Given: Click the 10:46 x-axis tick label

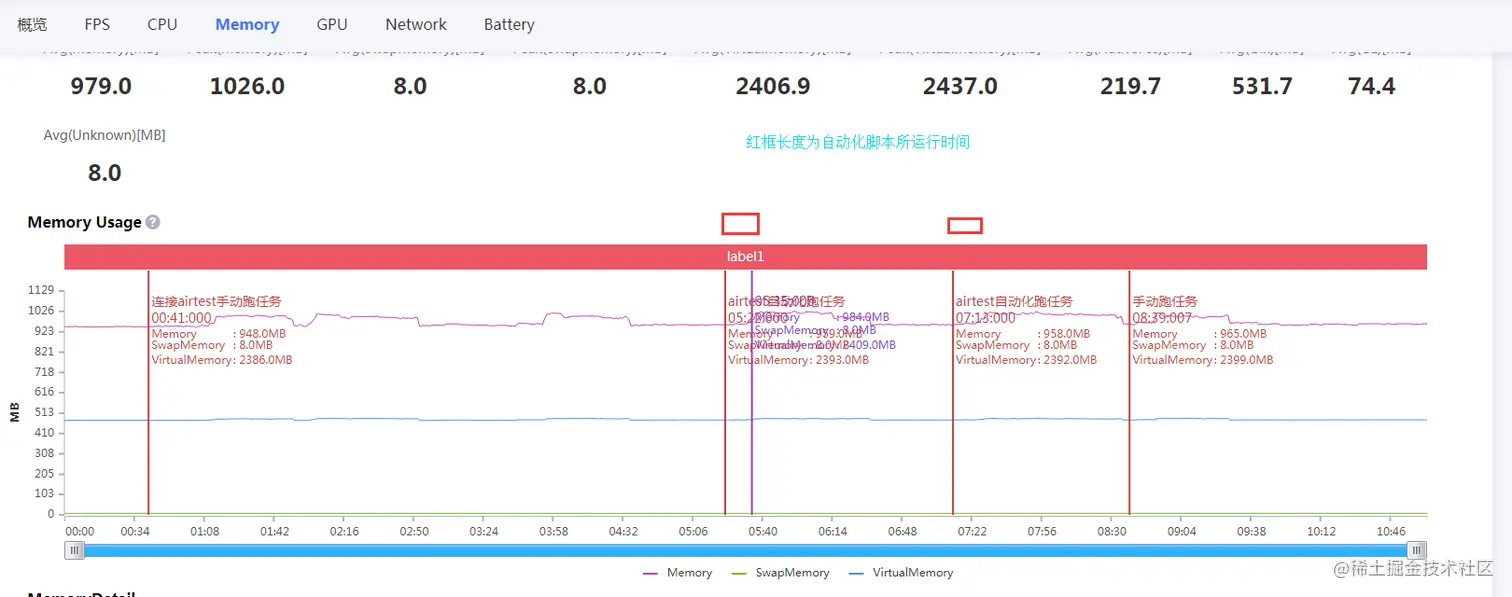Looking at the screenshot, I should point(1390,531).
